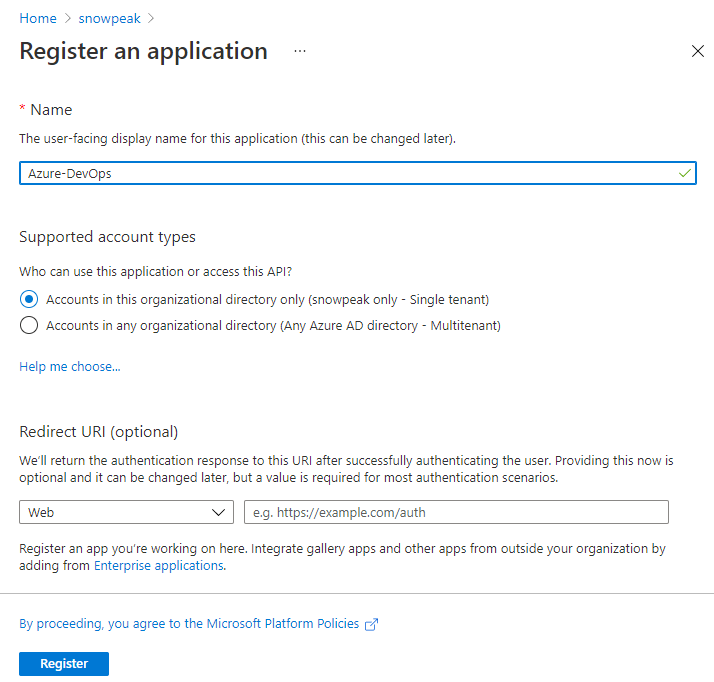Screen dimensions: 714x682
Task: Select Single tenant account type radio
Action: tap(29, 300)
